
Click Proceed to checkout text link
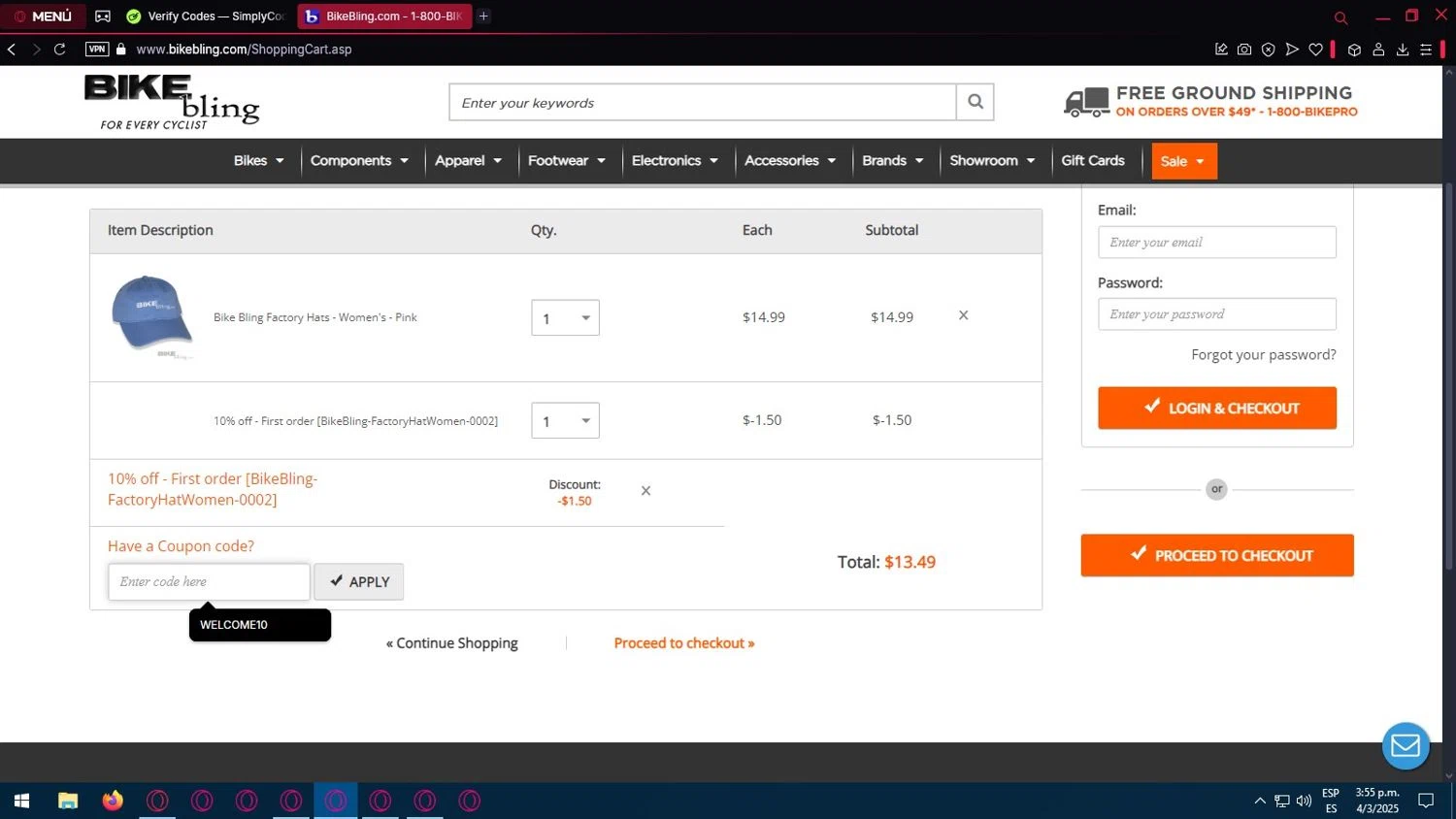point(684,643)
